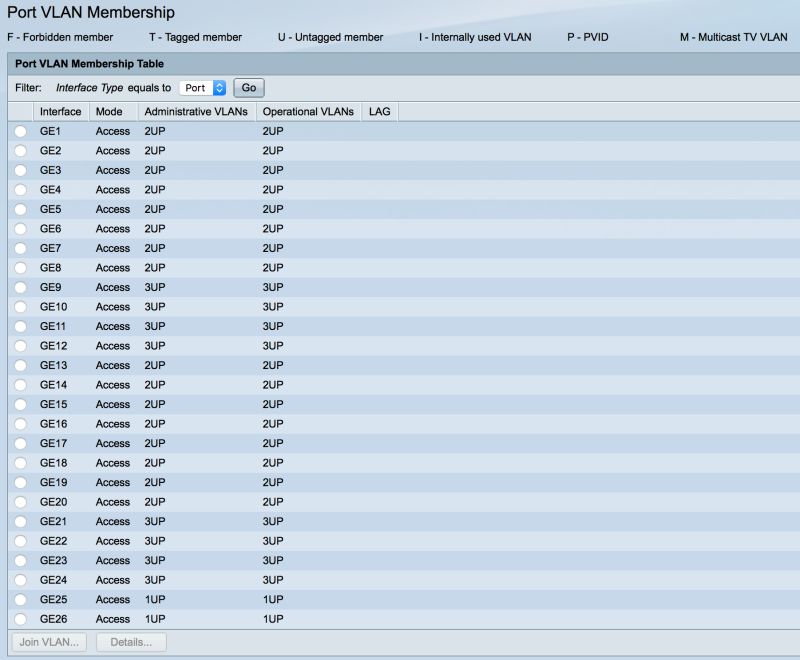This screenshot has height=660, width=800.
Task: Click 2UP administrative VLAN in GE13 row
Action: [155, 366]
